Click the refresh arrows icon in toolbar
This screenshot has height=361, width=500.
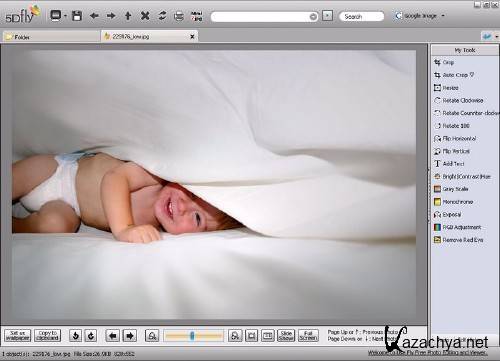[x=162, y=16]
